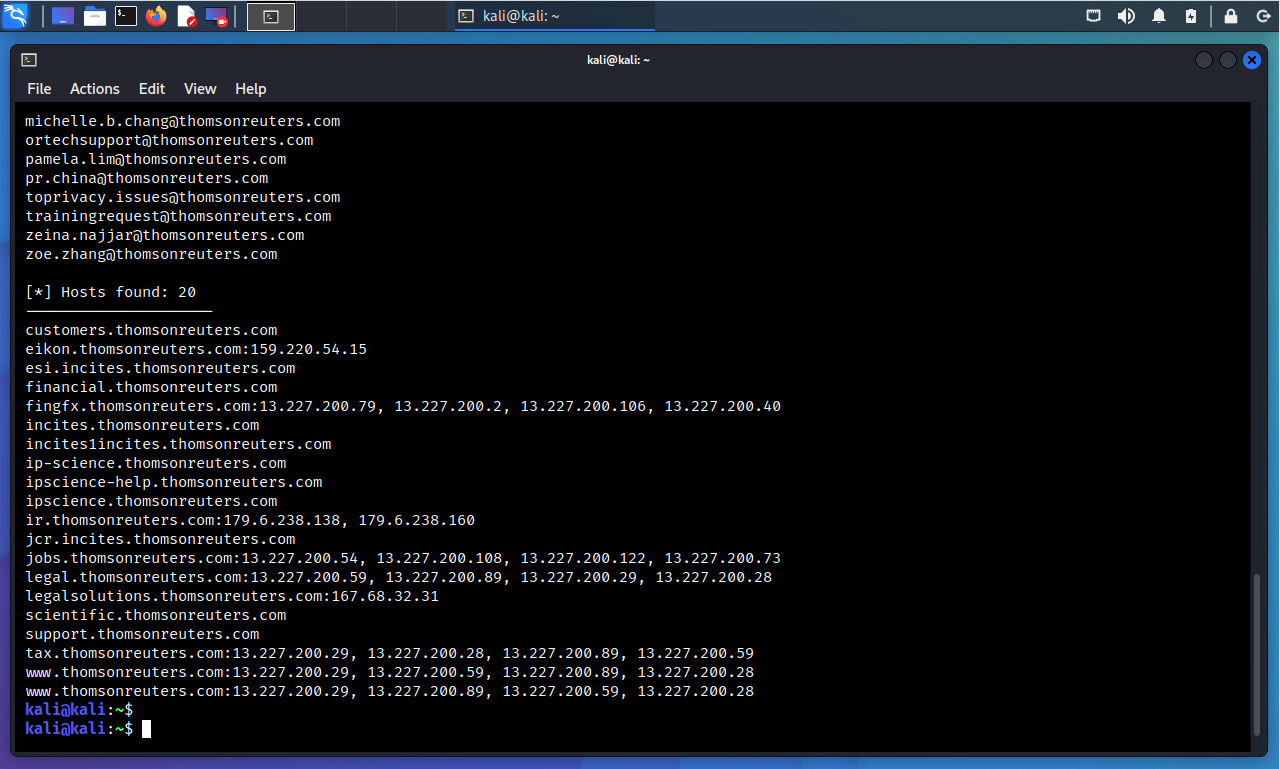Open the View menu
Viewport: 1280px width, 769px height.
tap(200, 89)
